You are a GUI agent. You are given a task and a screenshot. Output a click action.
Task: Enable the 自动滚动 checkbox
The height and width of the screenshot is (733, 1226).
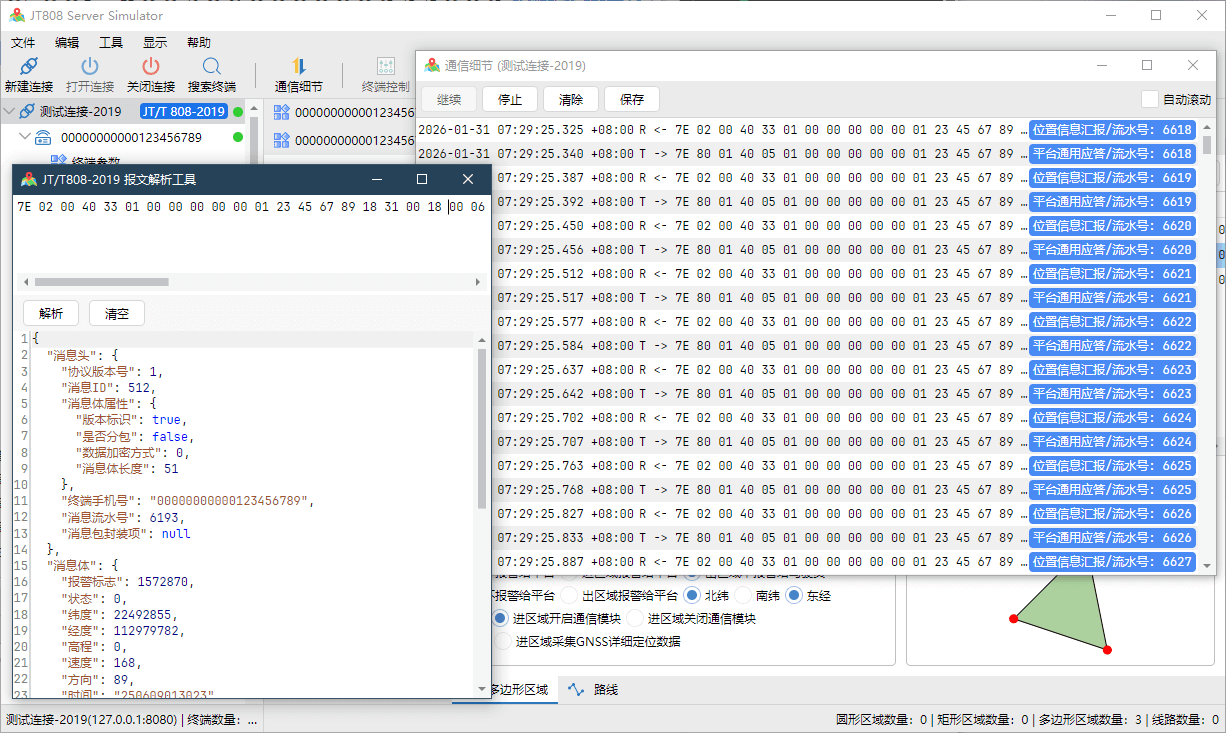point(1150,99)
